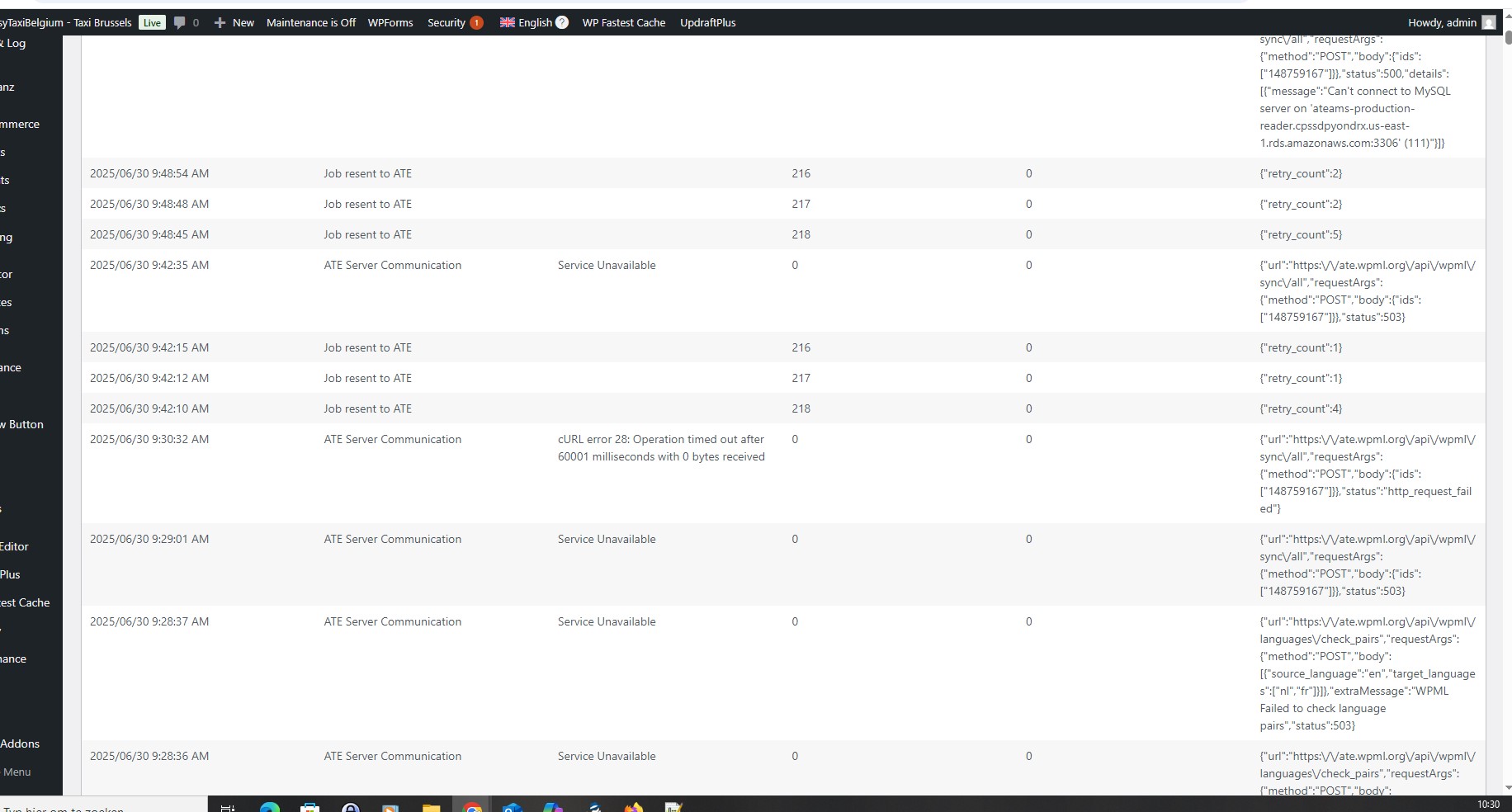
Task: Select timestamp 2025/06/30 9:42:35 AM
Action: (x=149, y=265)
